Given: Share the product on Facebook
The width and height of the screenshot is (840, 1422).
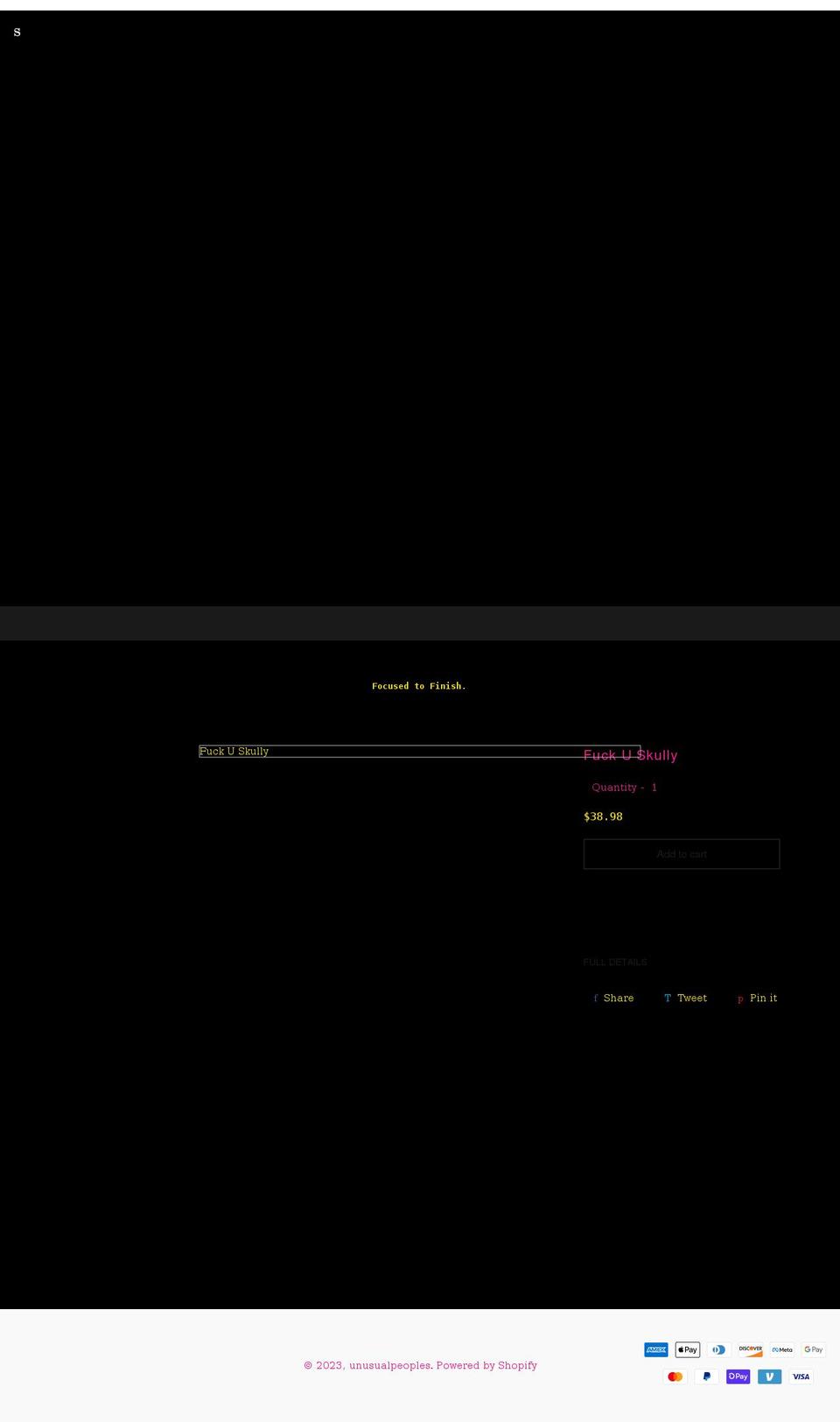Looking at the screenshot, I should pos(613,998).
